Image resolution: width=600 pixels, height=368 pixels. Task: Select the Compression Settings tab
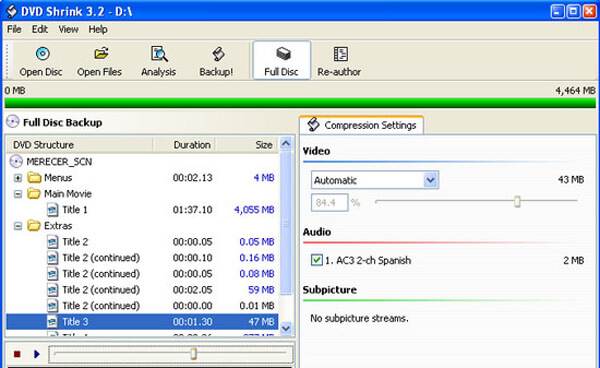(x=362, y=125)
